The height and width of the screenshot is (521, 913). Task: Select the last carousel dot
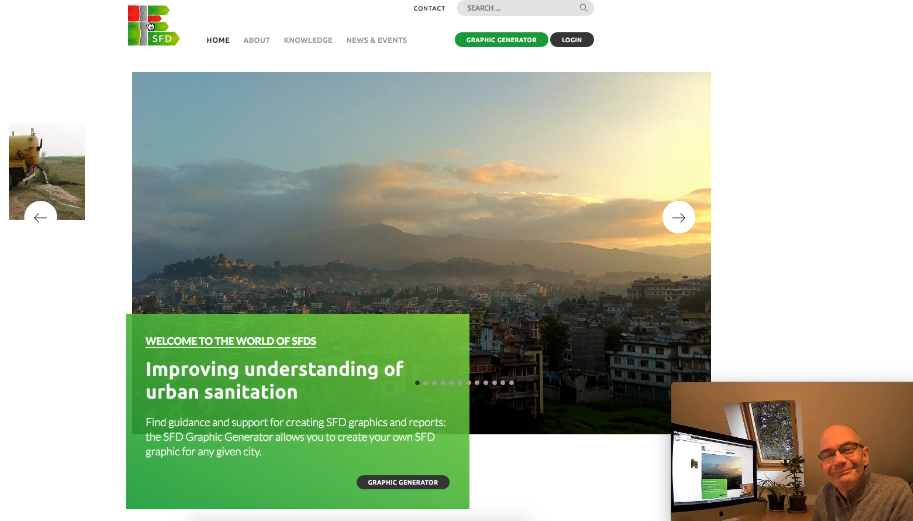[511, 383]
